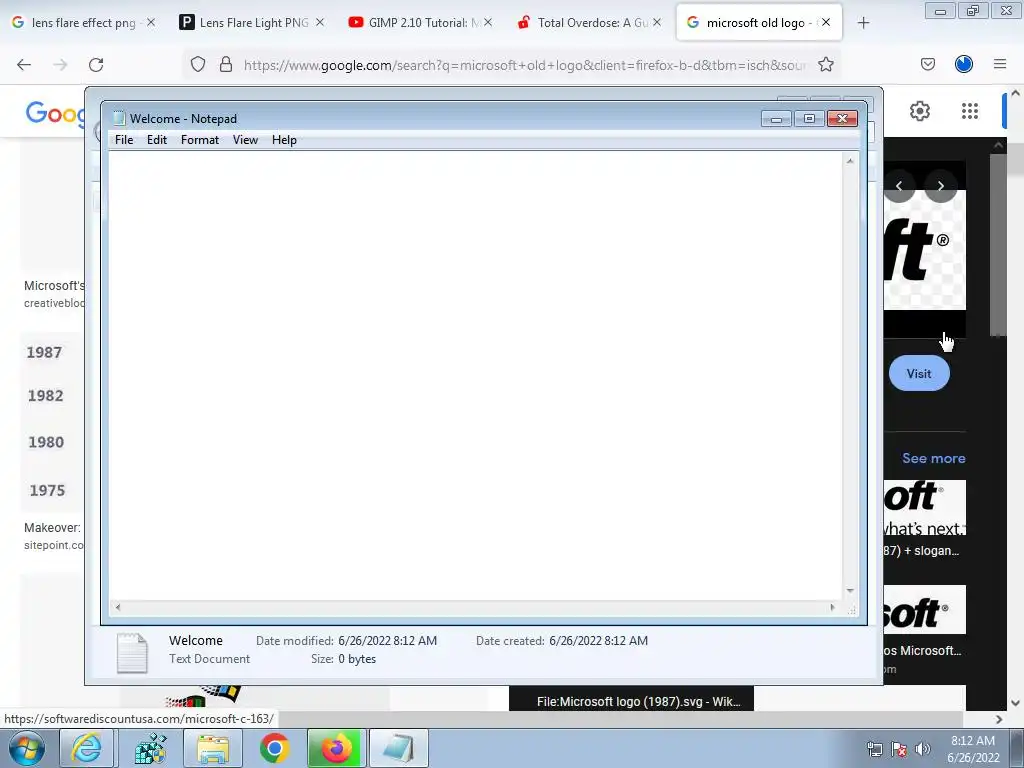
Task: Click the Welcome text document file icon
Action: click(132, 652)
